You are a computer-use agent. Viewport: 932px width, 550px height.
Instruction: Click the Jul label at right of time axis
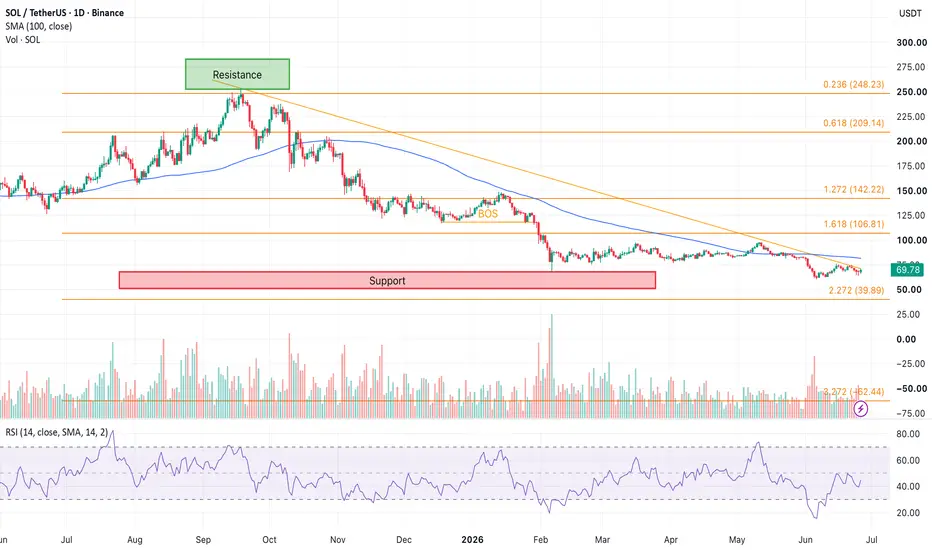tap(872, 540)
